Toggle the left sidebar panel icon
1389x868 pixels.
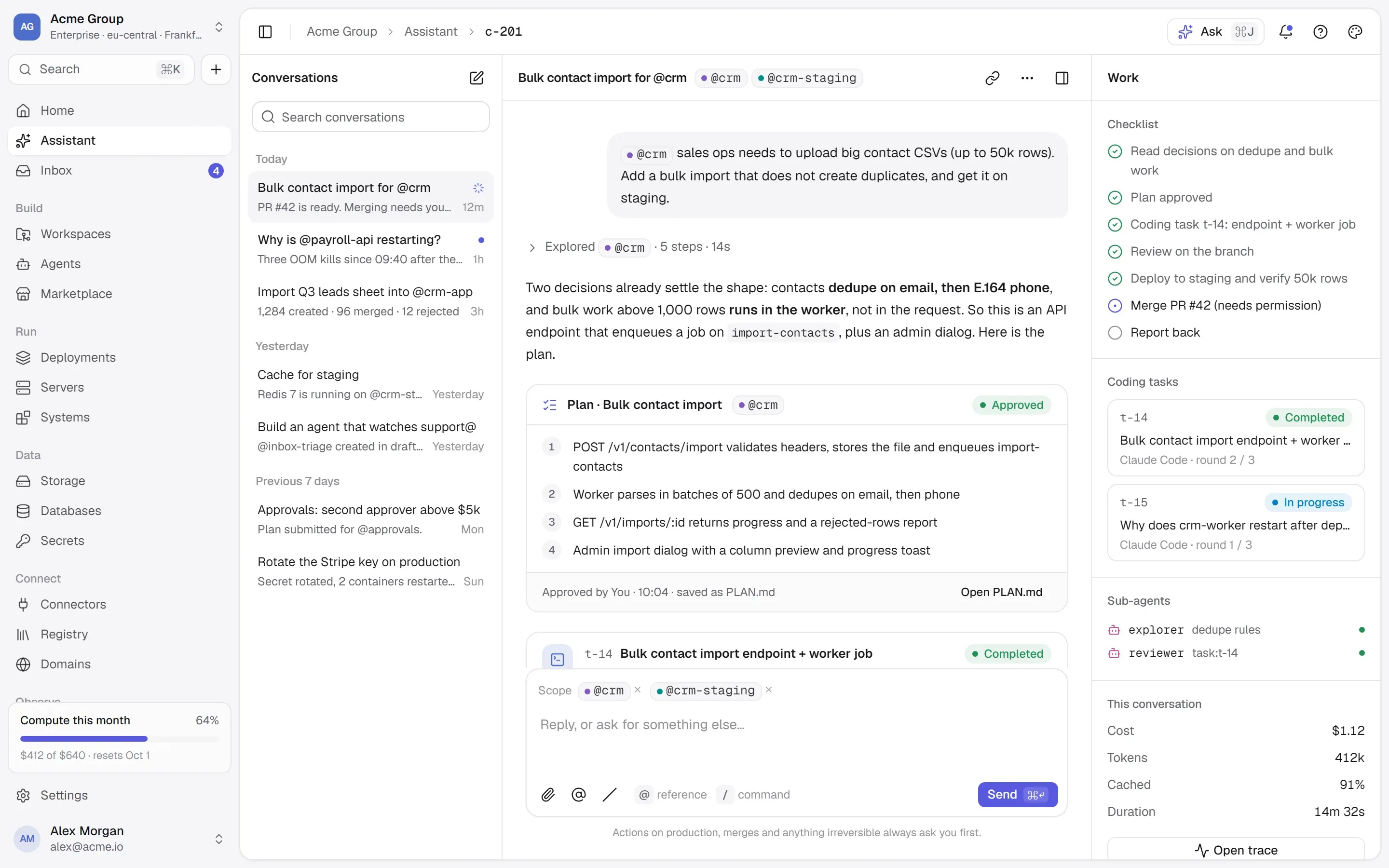pyautogui.click(x=265, y=31)
